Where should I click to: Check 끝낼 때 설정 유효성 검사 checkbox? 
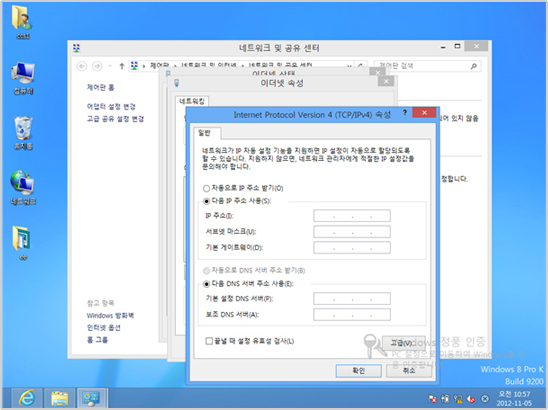click(x=209, y=341)
